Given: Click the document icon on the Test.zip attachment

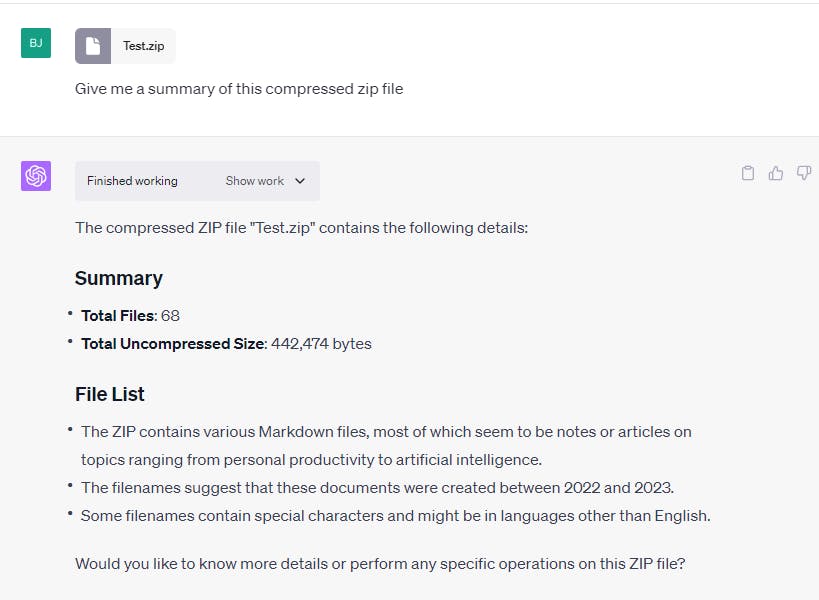Looking at the screenshot, I should 93,46.
